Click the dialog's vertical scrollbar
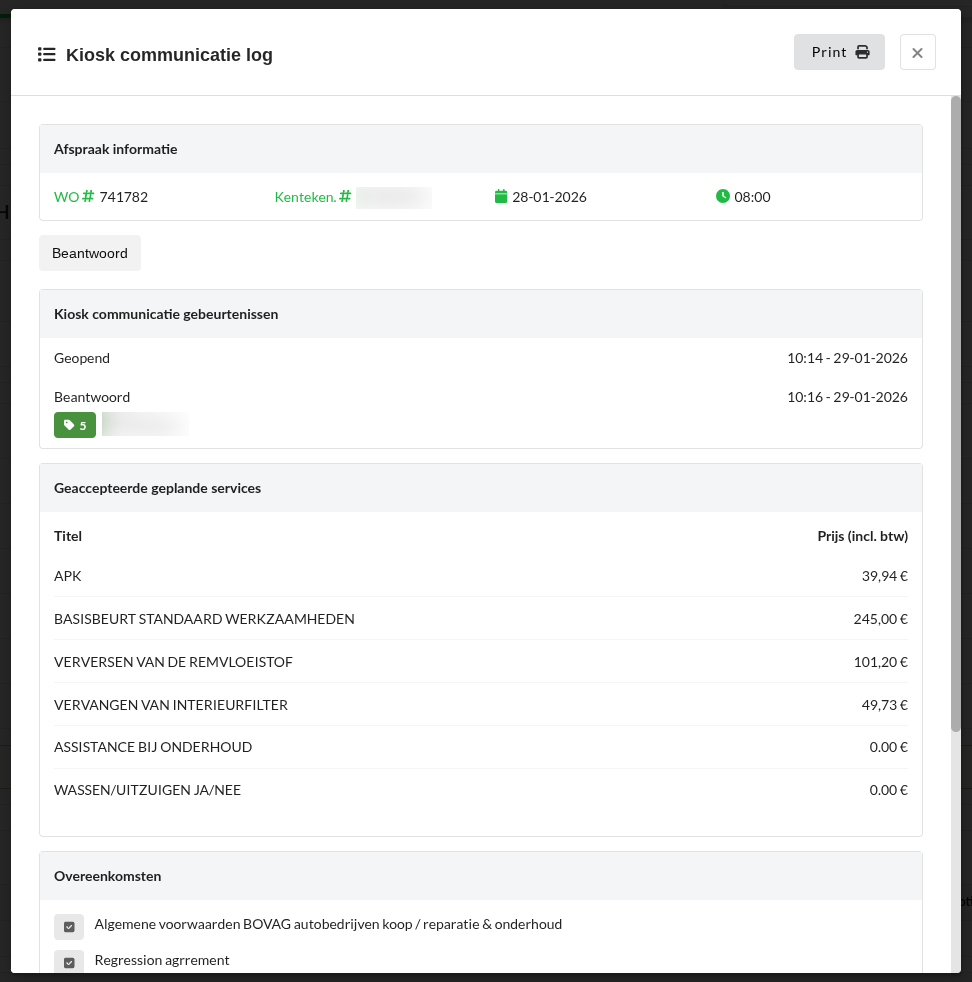The width and height of the screenshot is (972, 982). pos(956,400)
